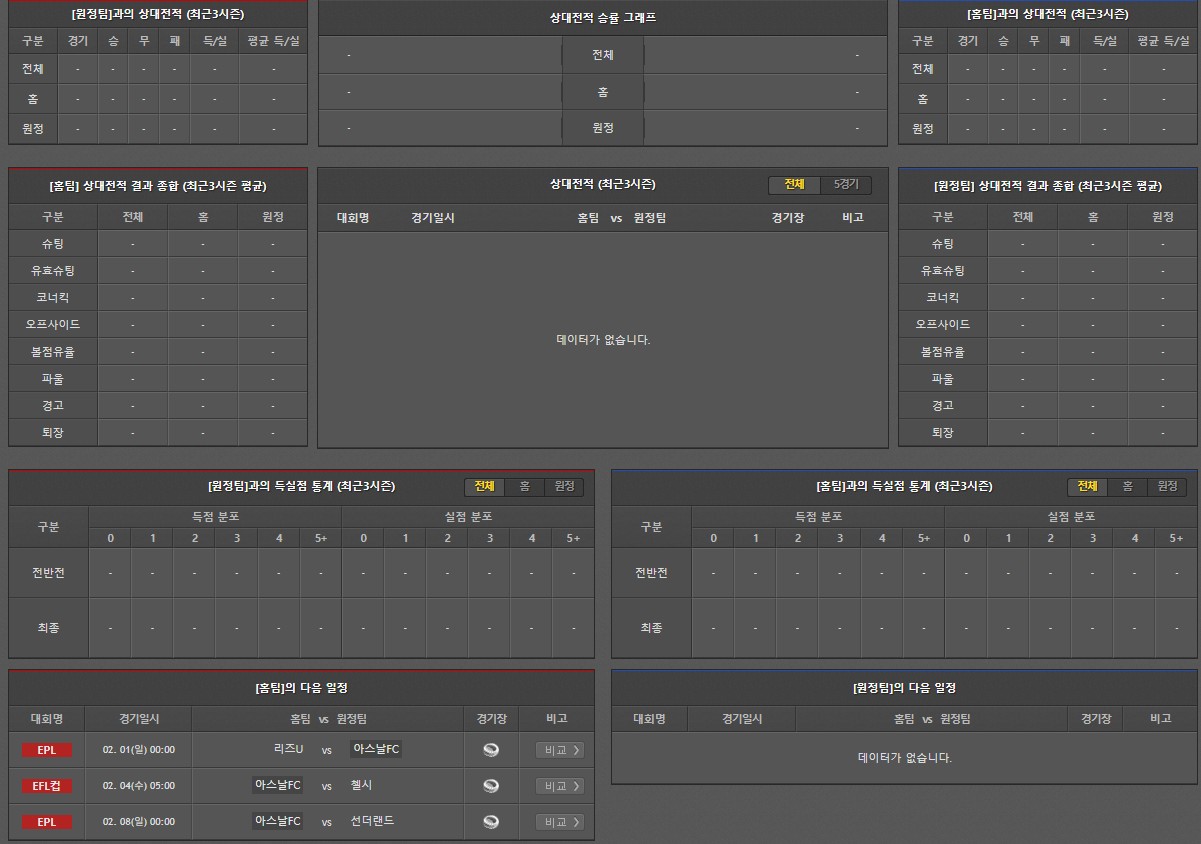Screen dimensions: 1201x844
Task: Click stadium icon for 리즈U vs 아스날FC match
Action: [x=491, y=750]
